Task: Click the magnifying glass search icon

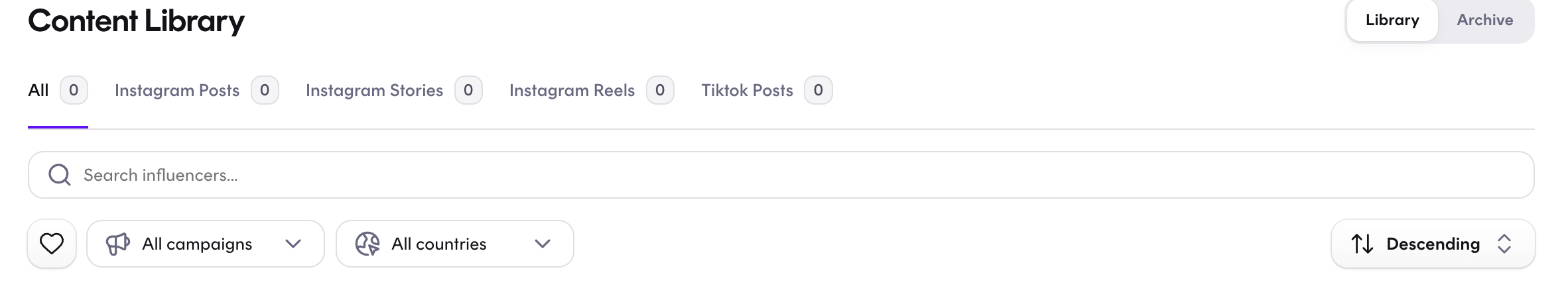Action: (x=60, y=175)
